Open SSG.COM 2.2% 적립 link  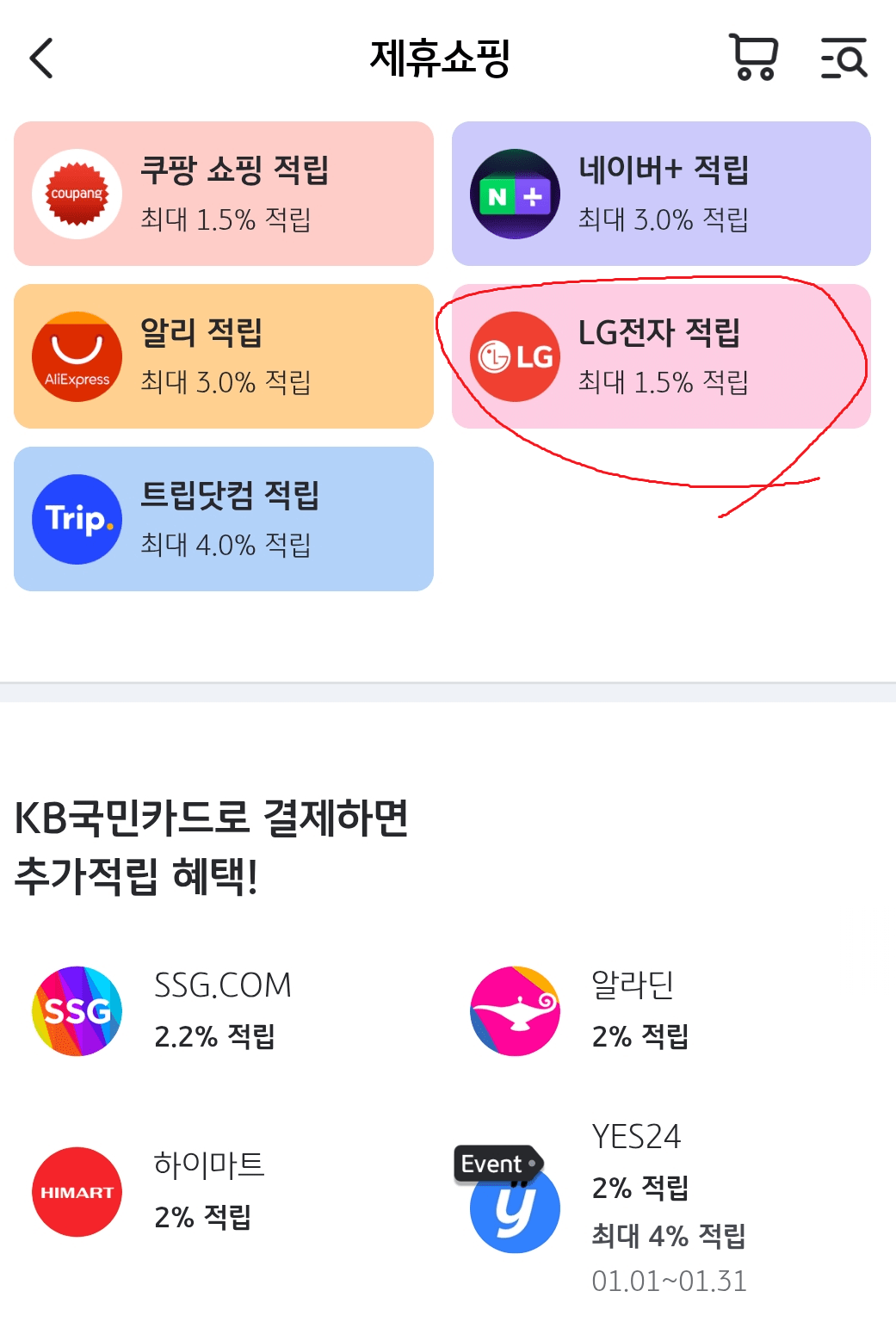tap(222, 1010)
